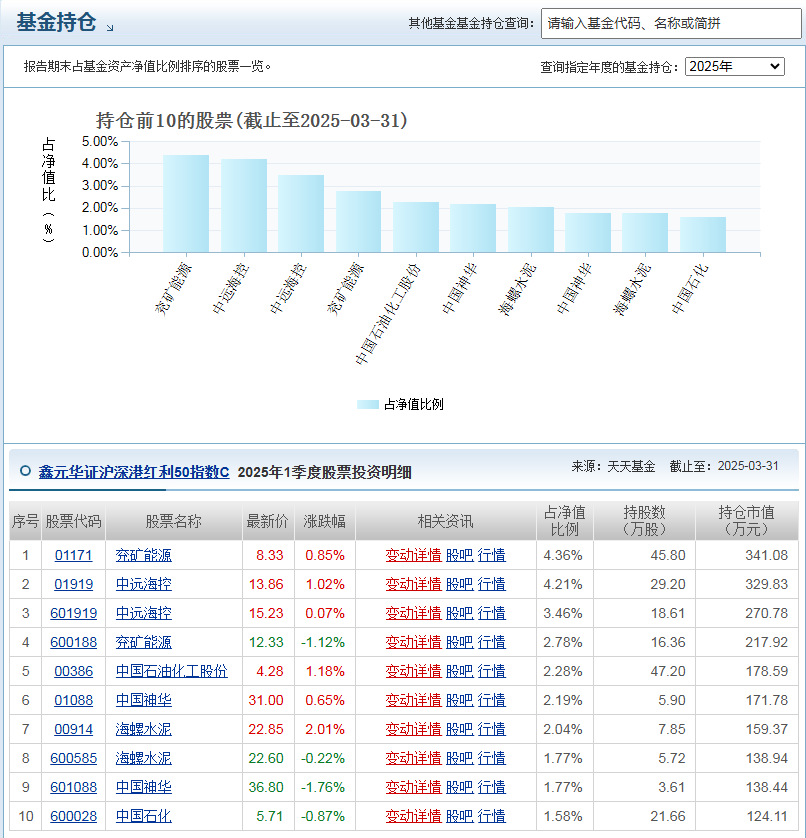Open stock code 01171 link
Viewport: 806px width, 838px height.
(74, 555)
